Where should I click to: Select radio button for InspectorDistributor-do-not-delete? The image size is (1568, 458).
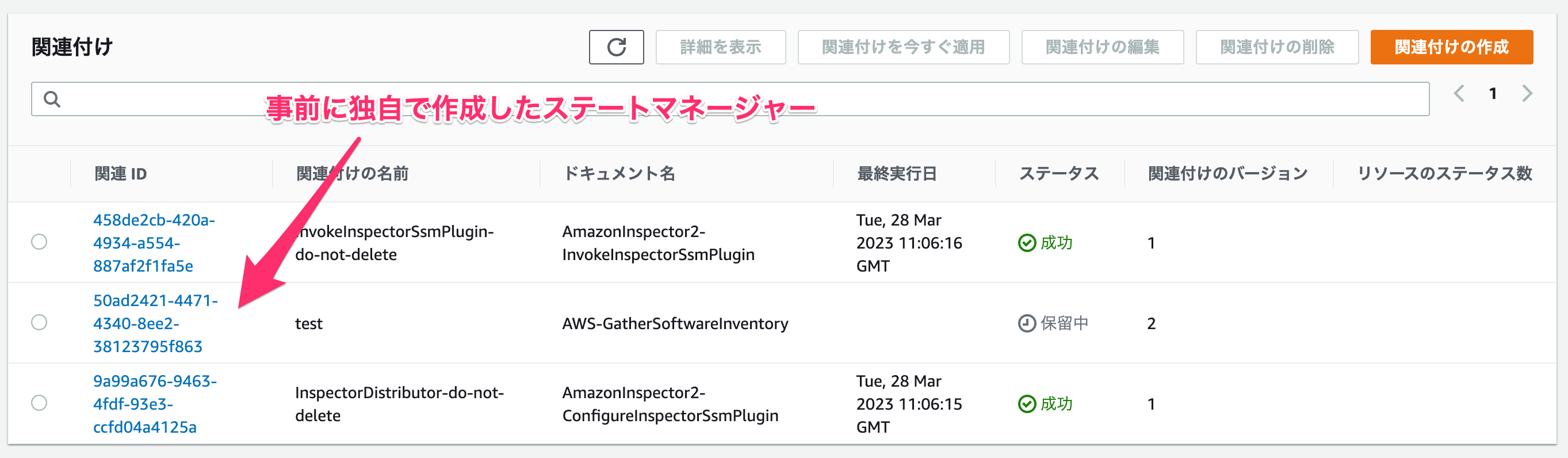tap(39, 403)
